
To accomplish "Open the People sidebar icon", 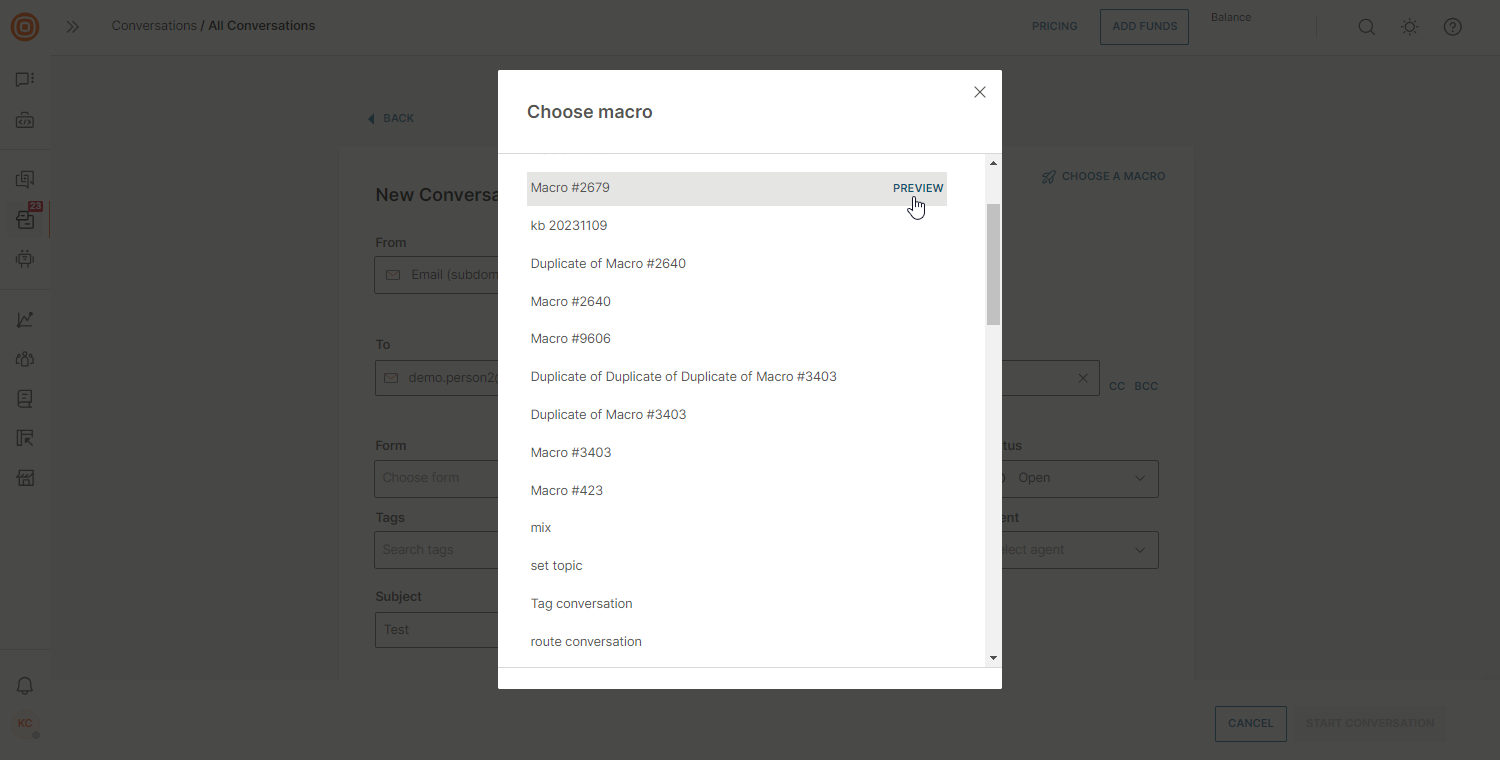I will [x=25, y=359].
